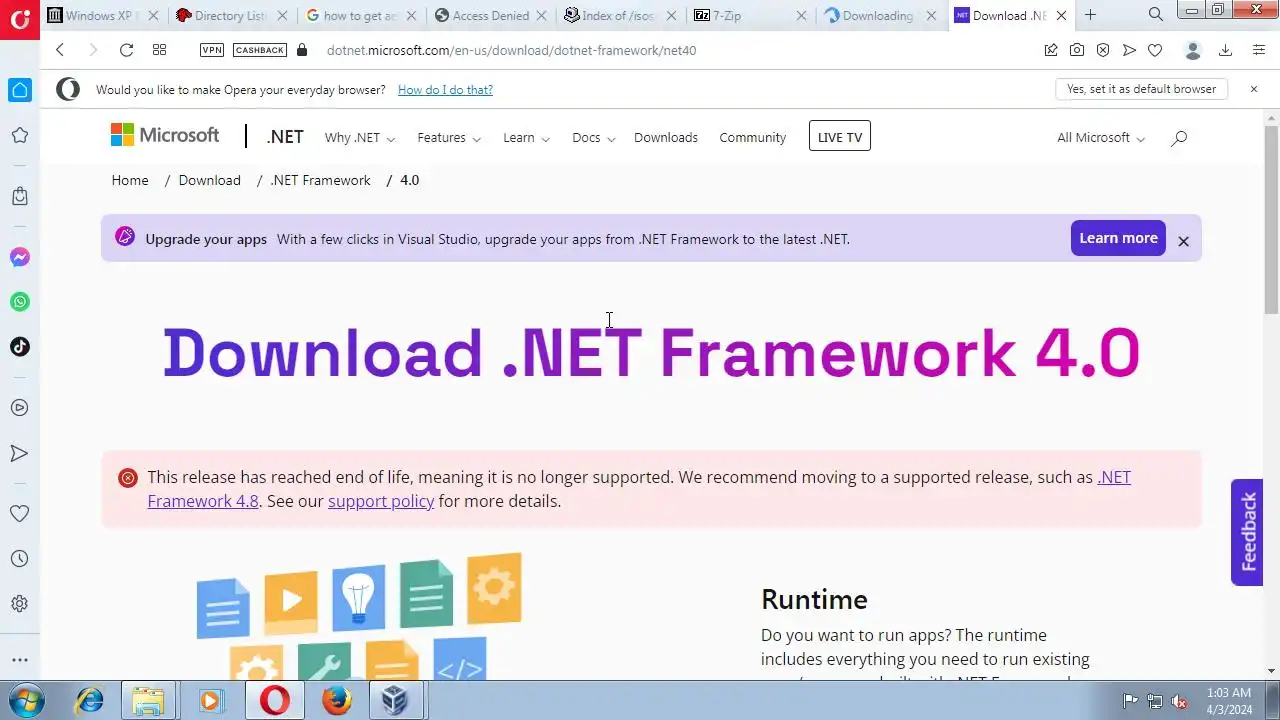This screenshot has width=1280, height=720.
Task: Open sidebar three-dots more menu
Action: coord(19,660)
